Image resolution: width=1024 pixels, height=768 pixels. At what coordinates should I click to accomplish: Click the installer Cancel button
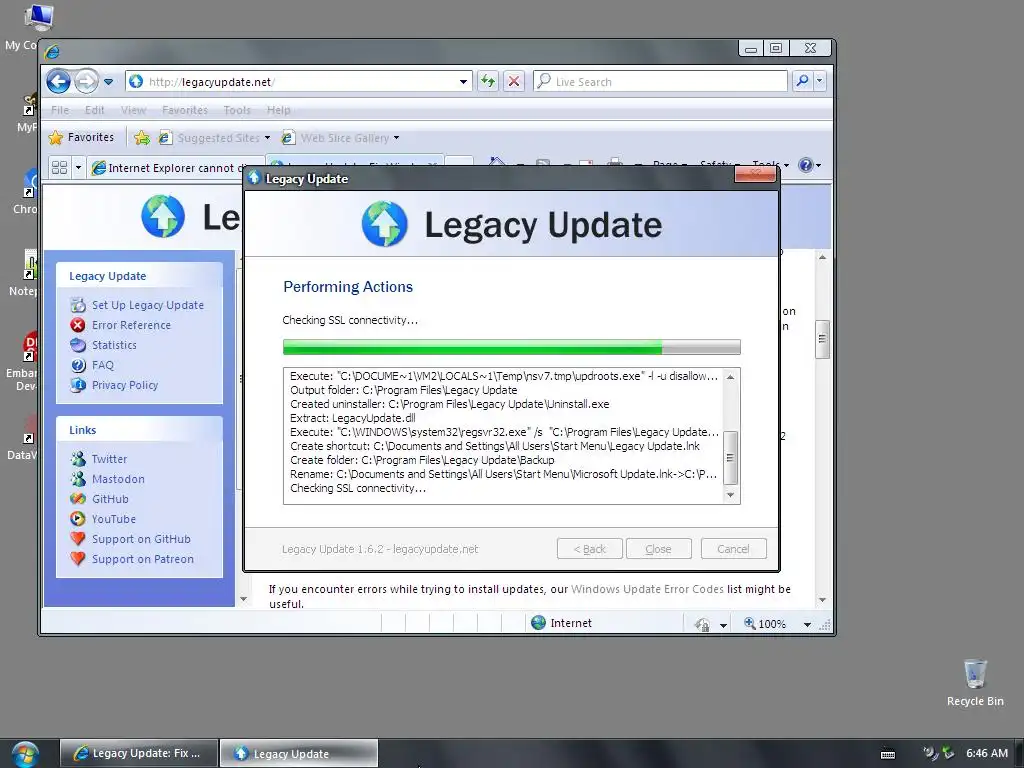(x=733, y=549)
